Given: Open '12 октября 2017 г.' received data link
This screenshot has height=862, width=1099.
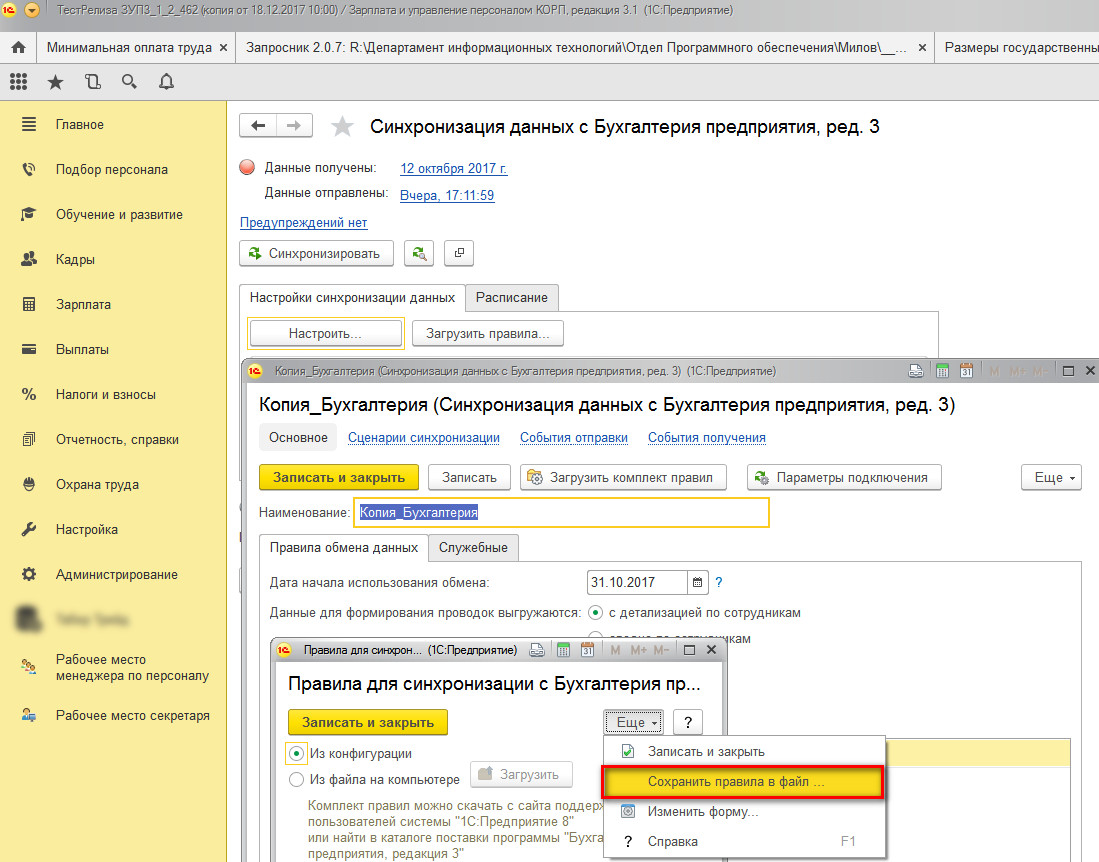Looking at the screenshot, I should (x=453, y=168).
